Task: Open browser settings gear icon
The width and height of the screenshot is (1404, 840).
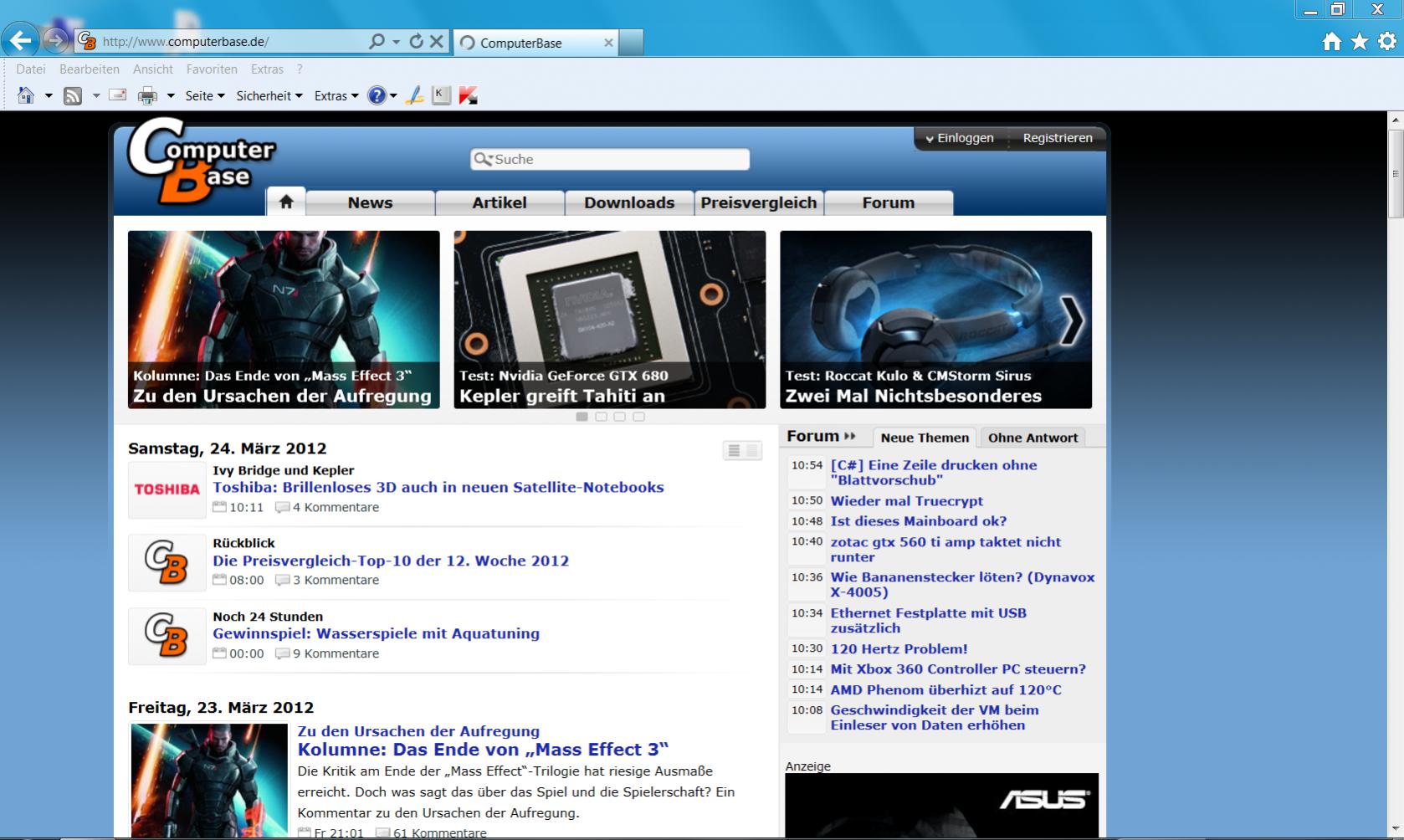Action: click(1387, 41)
